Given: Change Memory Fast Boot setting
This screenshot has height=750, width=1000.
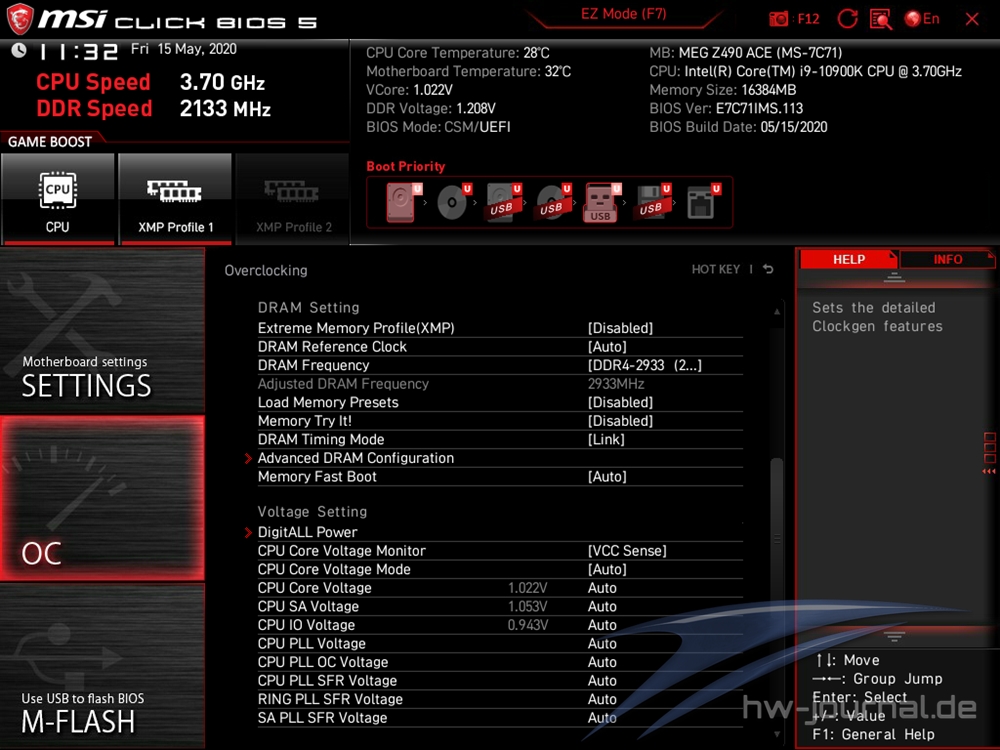Looking at the screenshot, I should point(500,476).
